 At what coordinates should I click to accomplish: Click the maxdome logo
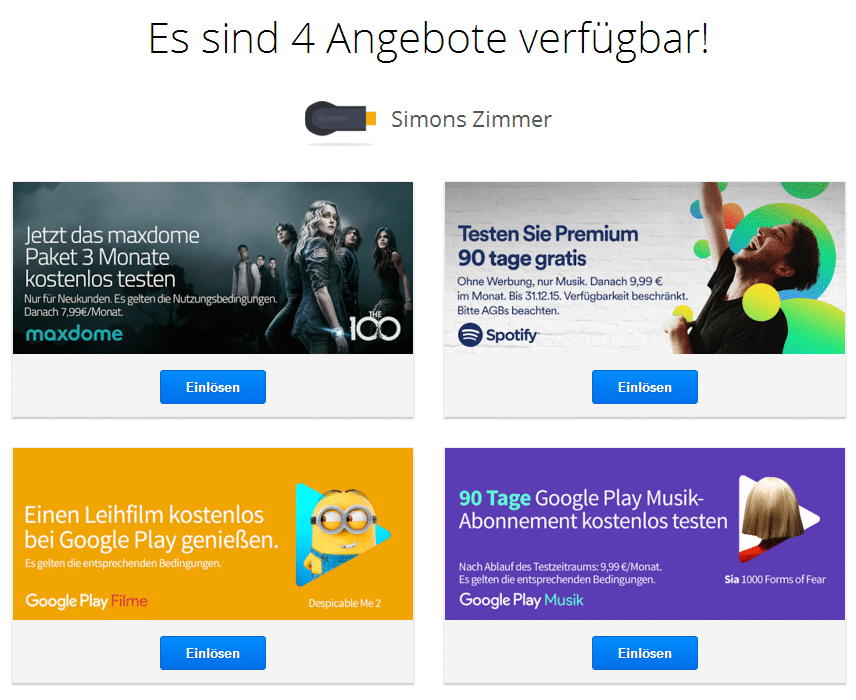click(74, 333)
